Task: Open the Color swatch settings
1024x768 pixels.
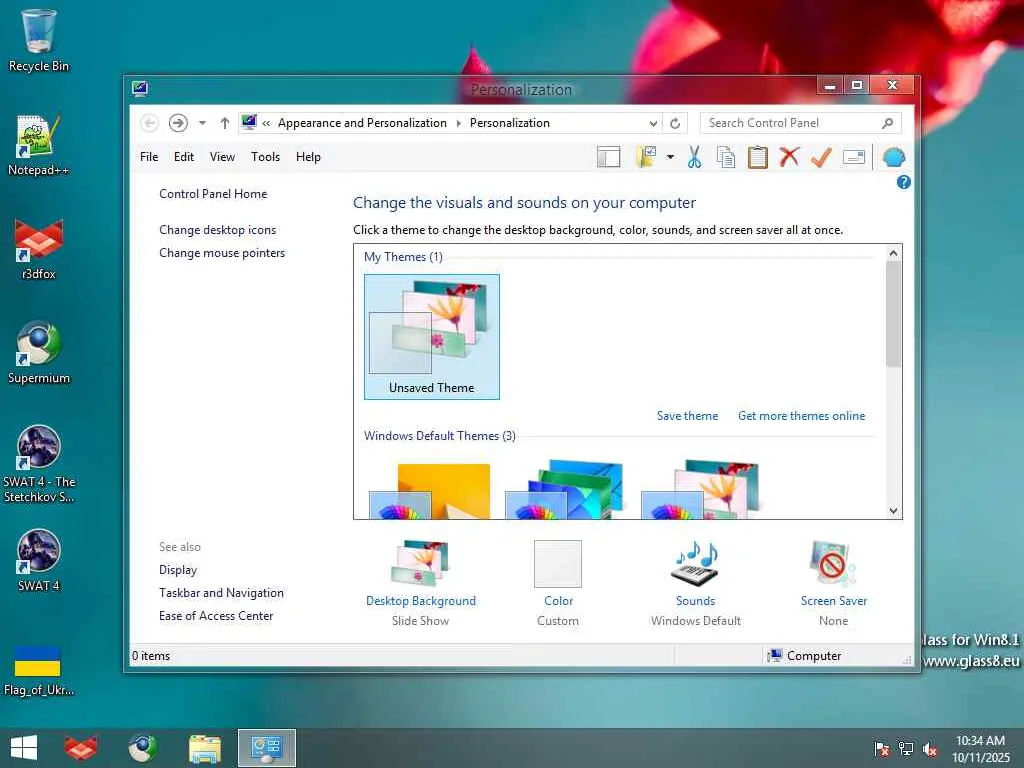Action: click(x=558, y=583)
